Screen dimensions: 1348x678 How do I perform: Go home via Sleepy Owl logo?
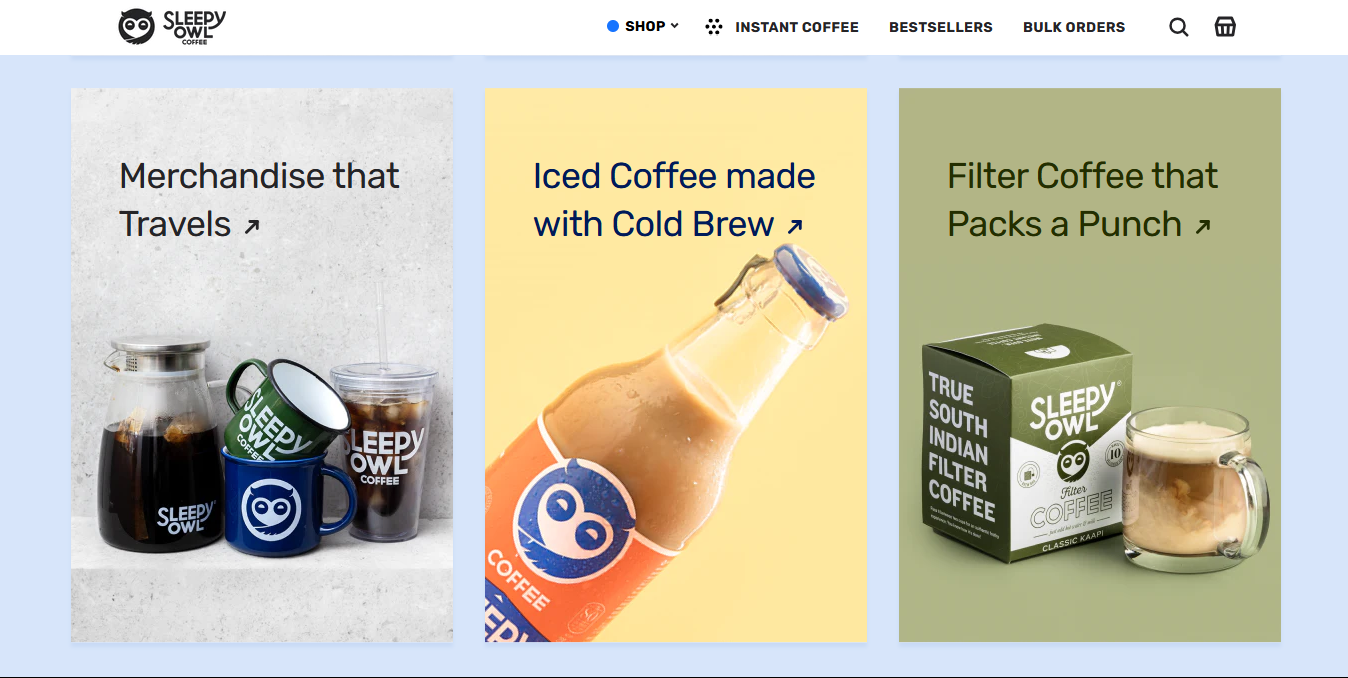[x=172, y=27]
